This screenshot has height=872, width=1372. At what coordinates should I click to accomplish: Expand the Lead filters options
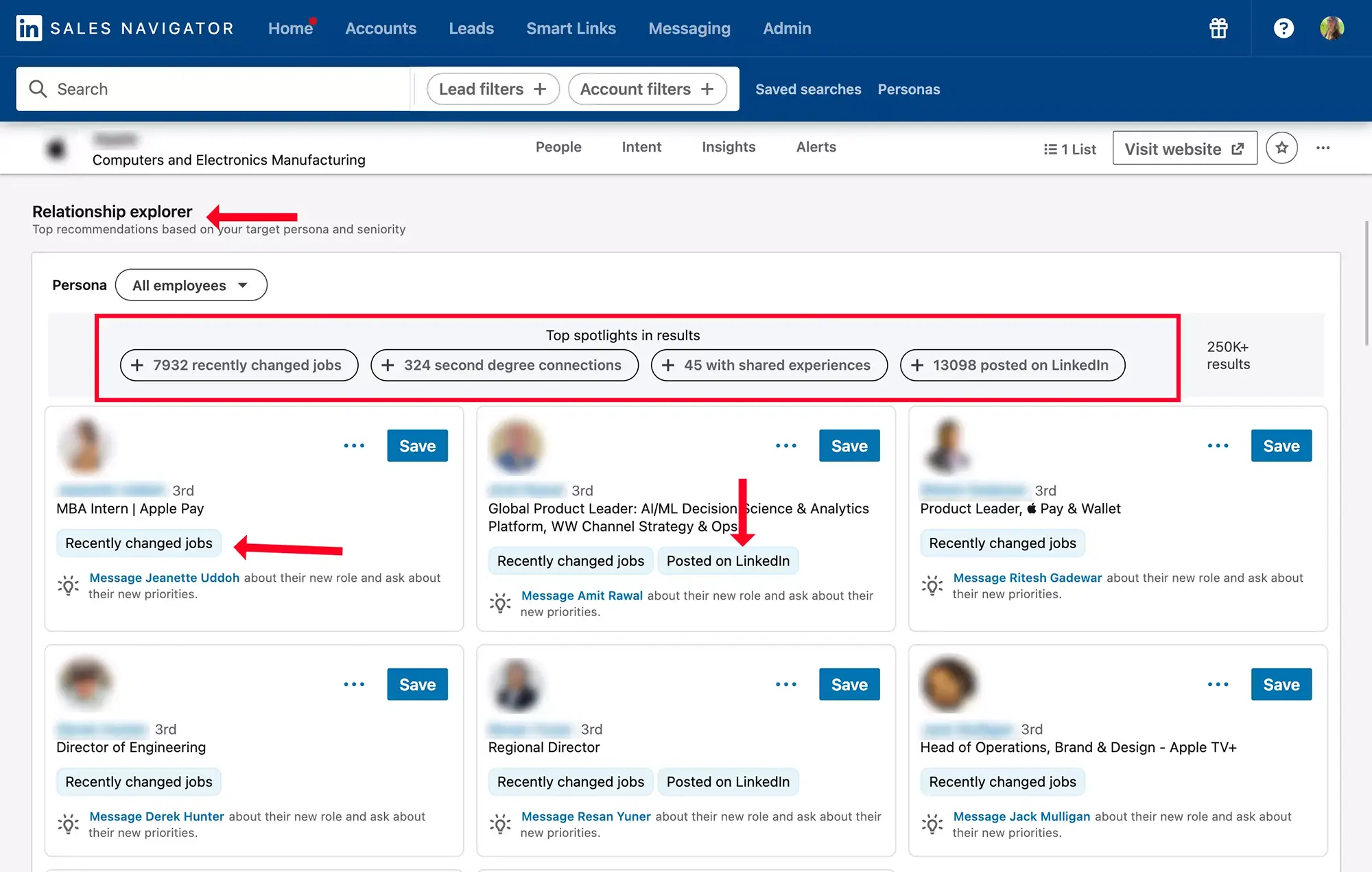click(x=491, y=89)
